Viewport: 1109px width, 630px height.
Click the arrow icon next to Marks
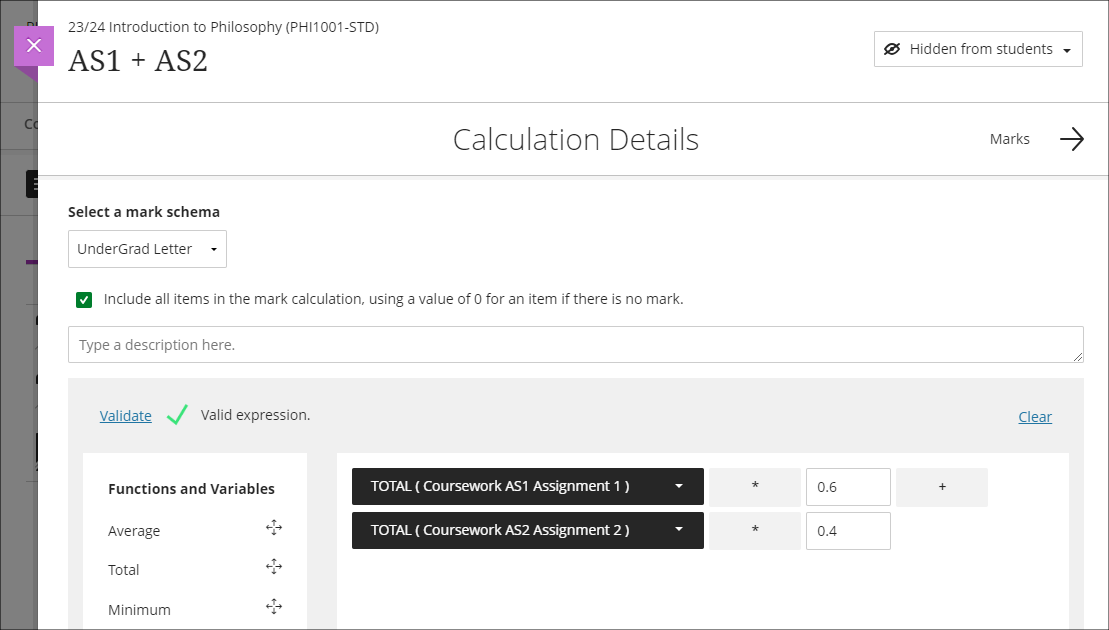[x=1071, y=139]
